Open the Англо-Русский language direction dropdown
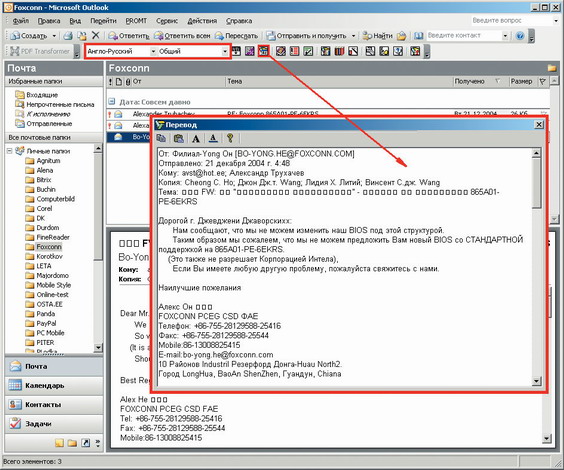564x470 pixels. [x=153, y=51]
